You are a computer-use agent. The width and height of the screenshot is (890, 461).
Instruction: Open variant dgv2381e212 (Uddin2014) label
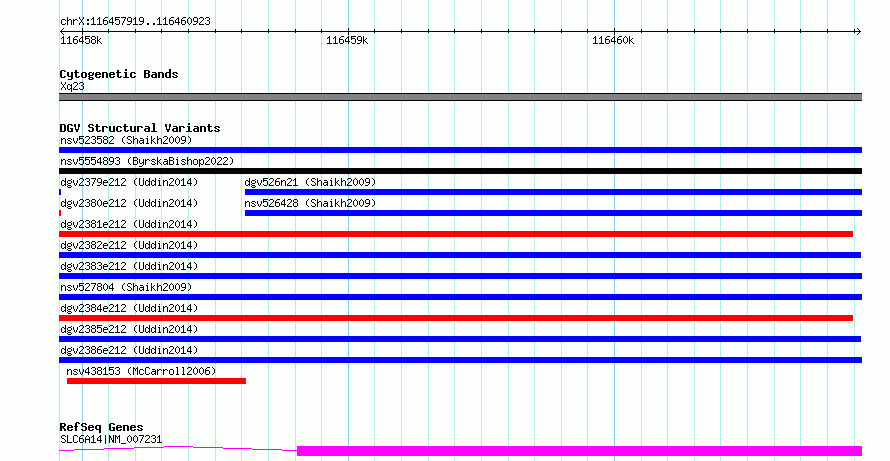point(129,224)
